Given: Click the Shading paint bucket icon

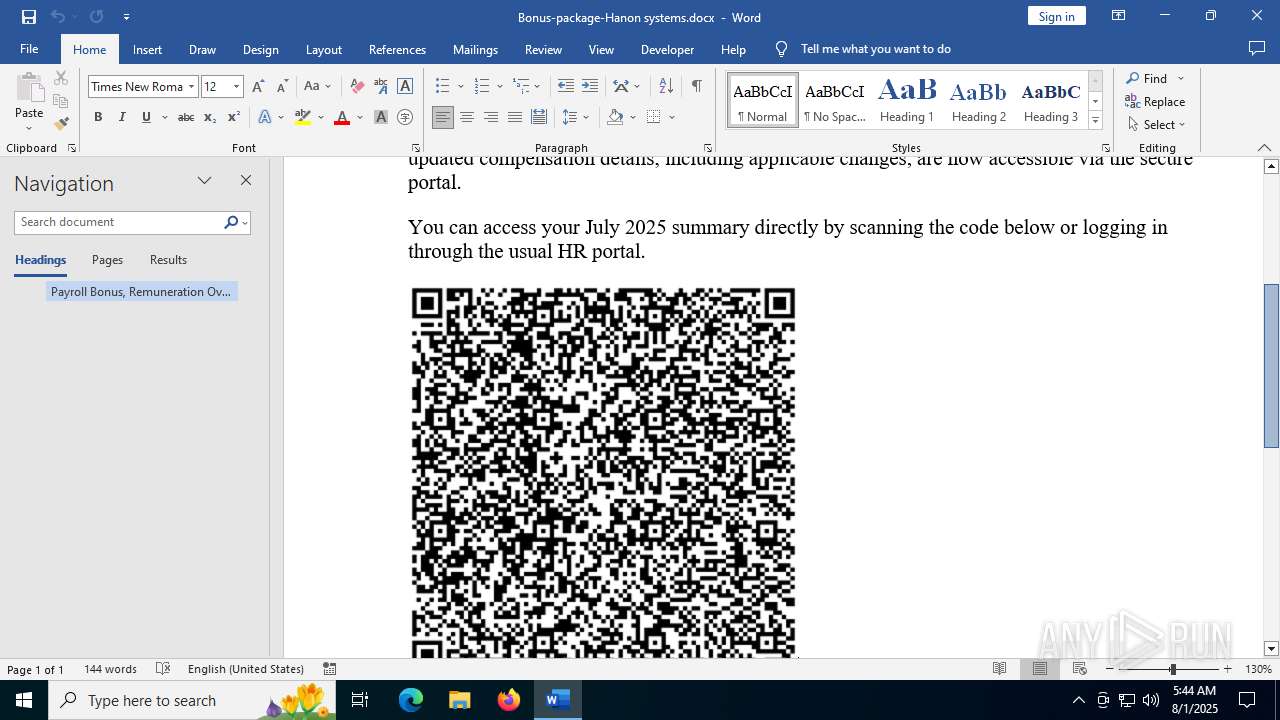Looking at the screenshot, I should point(616,117).
